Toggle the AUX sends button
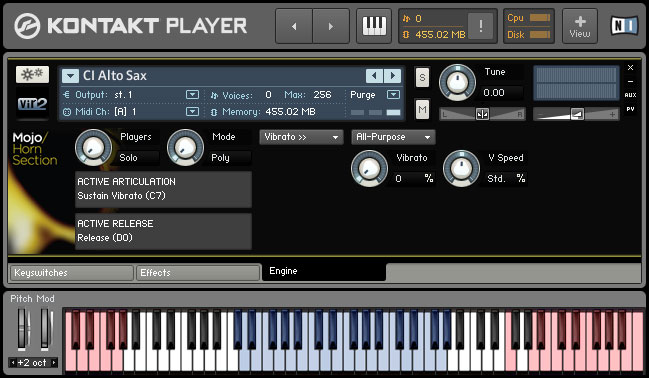649x378 pixels. click(x=630, y=95)
